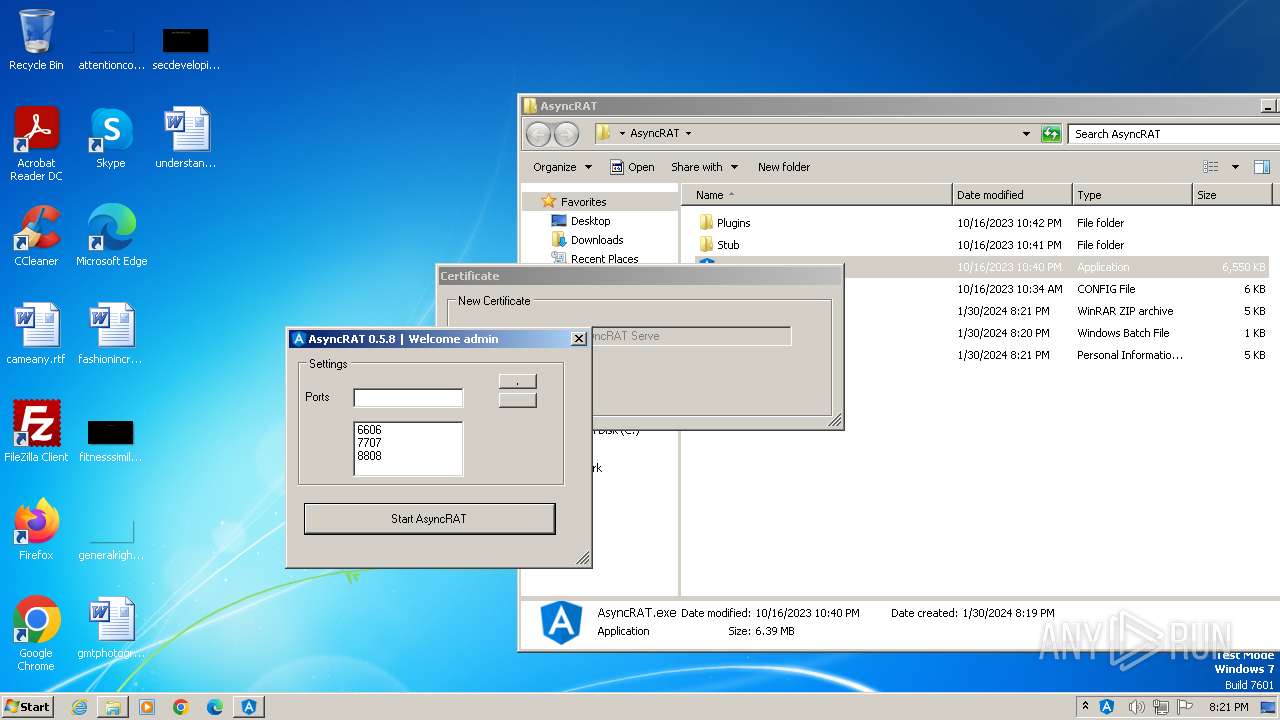Screen dimensions: 1280x720
Task: Open Recent Places in Favorites
Action: point(604,258)
